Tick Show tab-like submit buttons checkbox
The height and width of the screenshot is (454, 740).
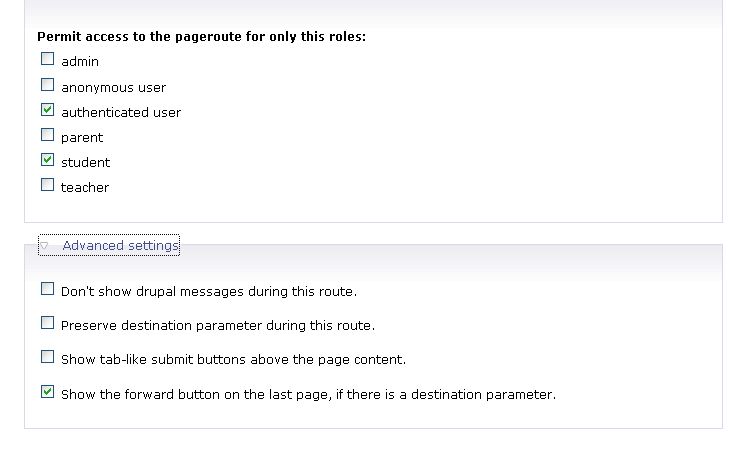47,357
